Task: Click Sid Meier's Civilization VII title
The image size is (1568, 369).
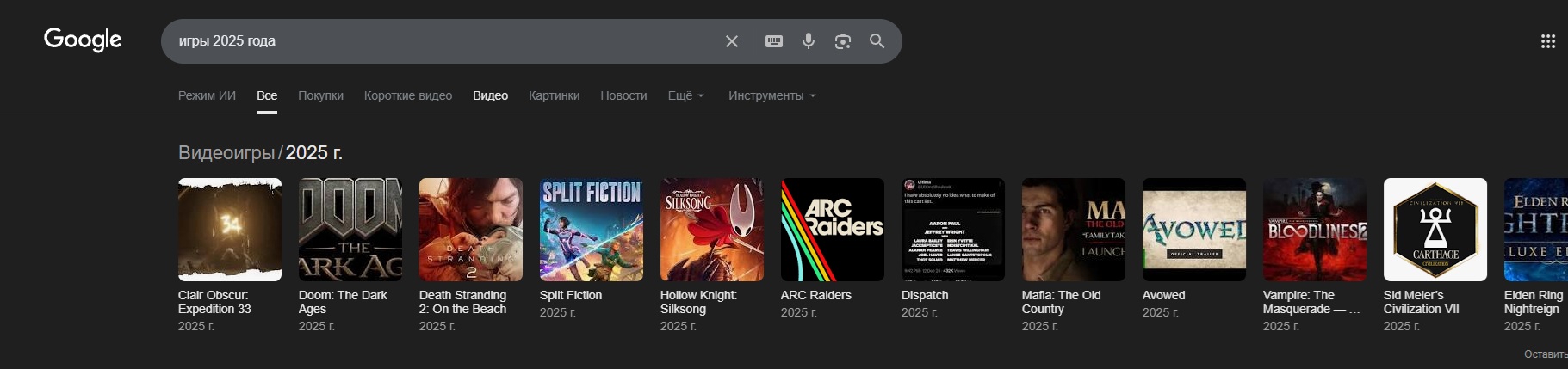Action: 1421,302
